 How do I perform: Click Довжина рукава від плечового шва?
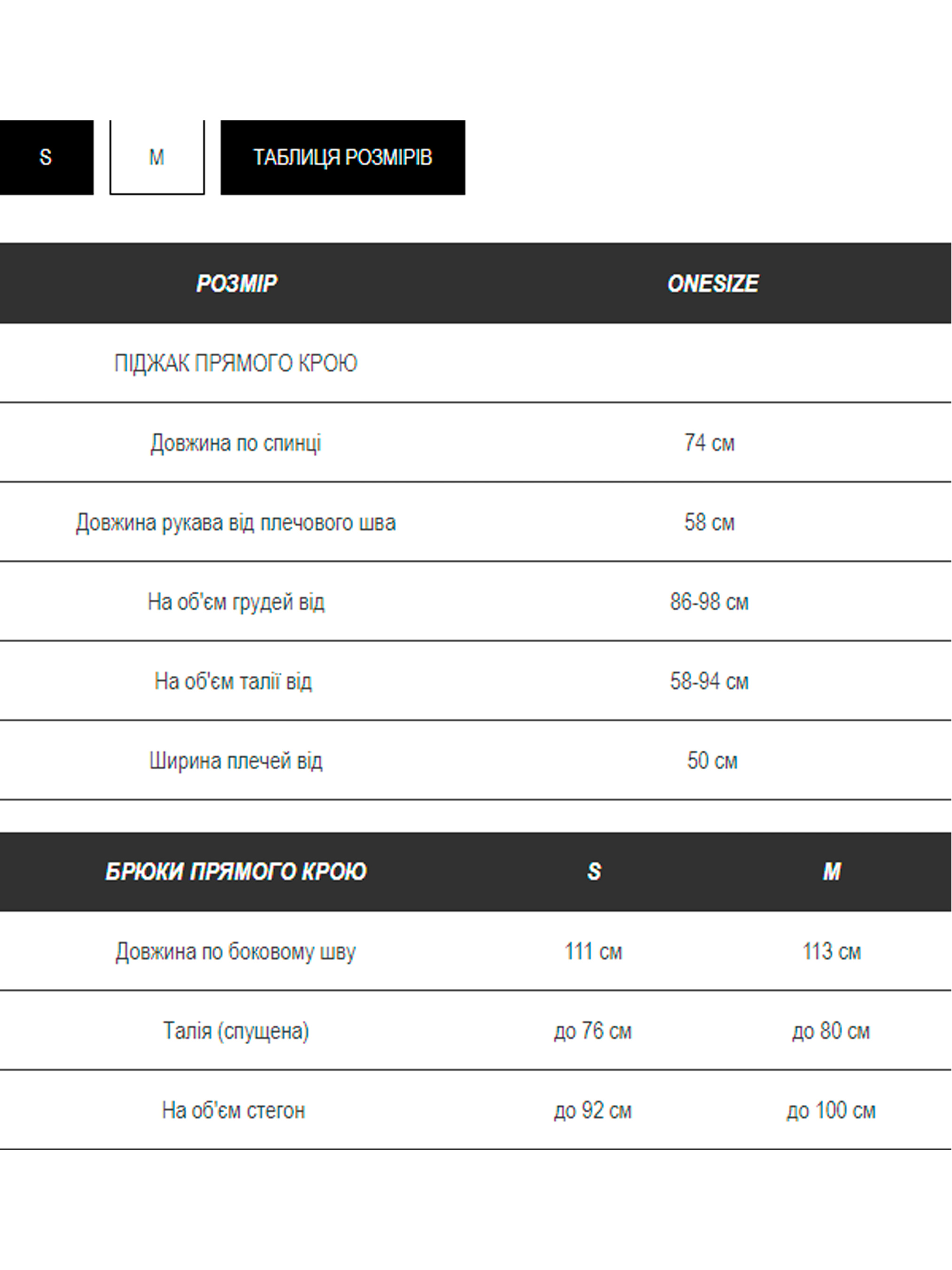(x=236, y=523)
